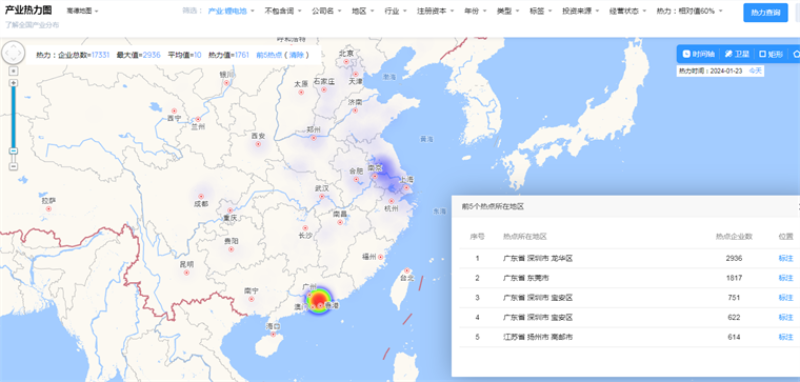Click the 兰州 city marker
This screenshot has height=382, width=800.
(x=198, y=119)
